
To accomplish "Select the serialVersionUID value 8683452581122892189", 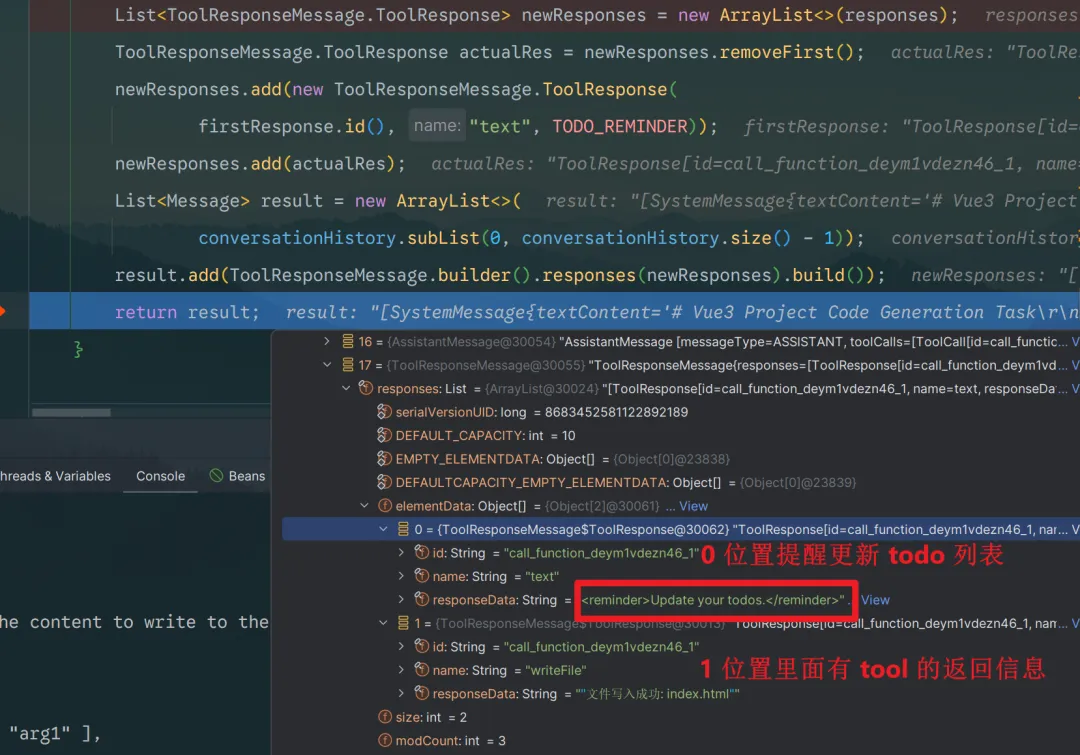I will click(616, 412).
